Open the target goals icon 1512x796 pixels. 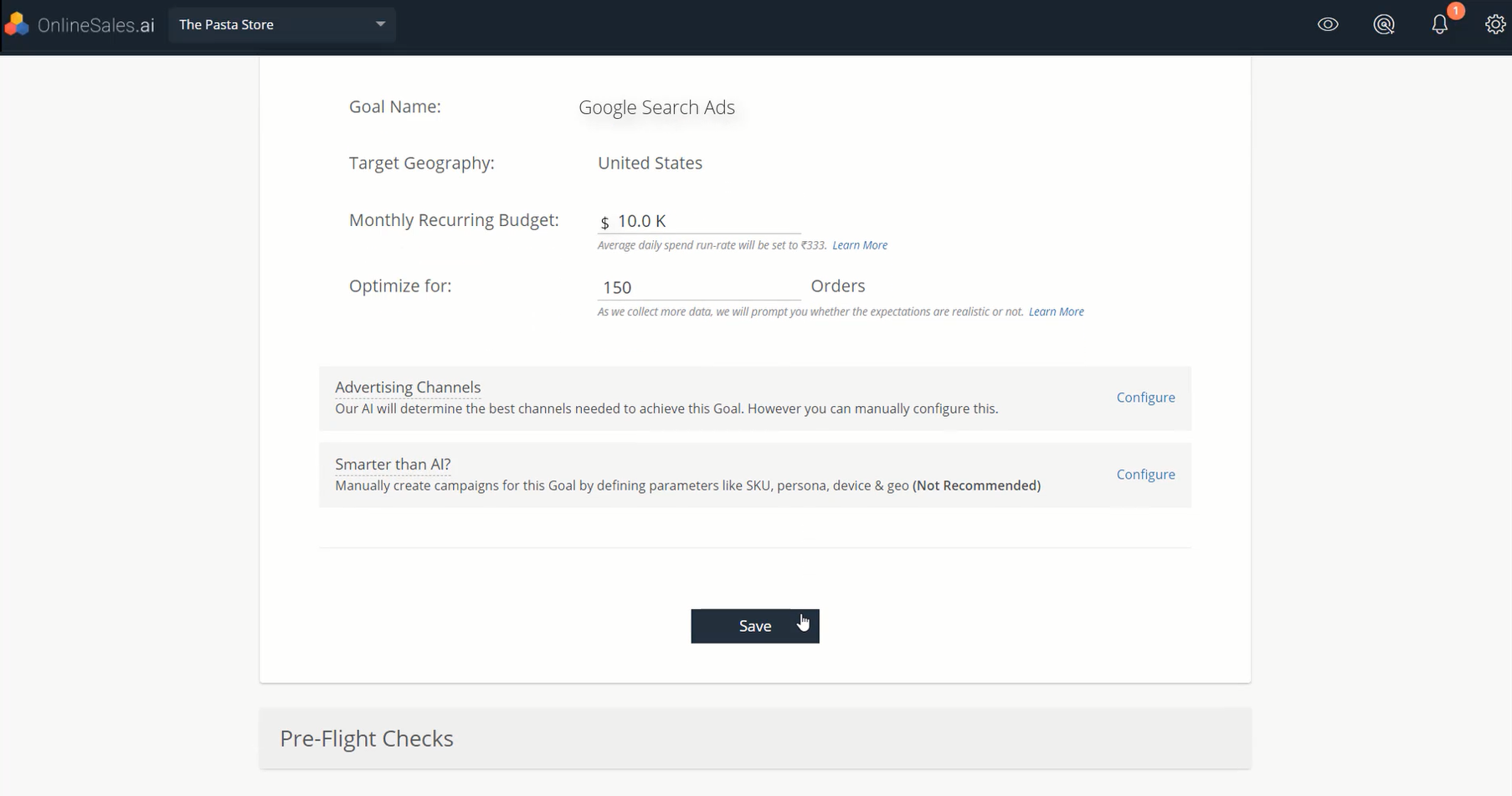pyautogui.click(x=1384, y=25)
